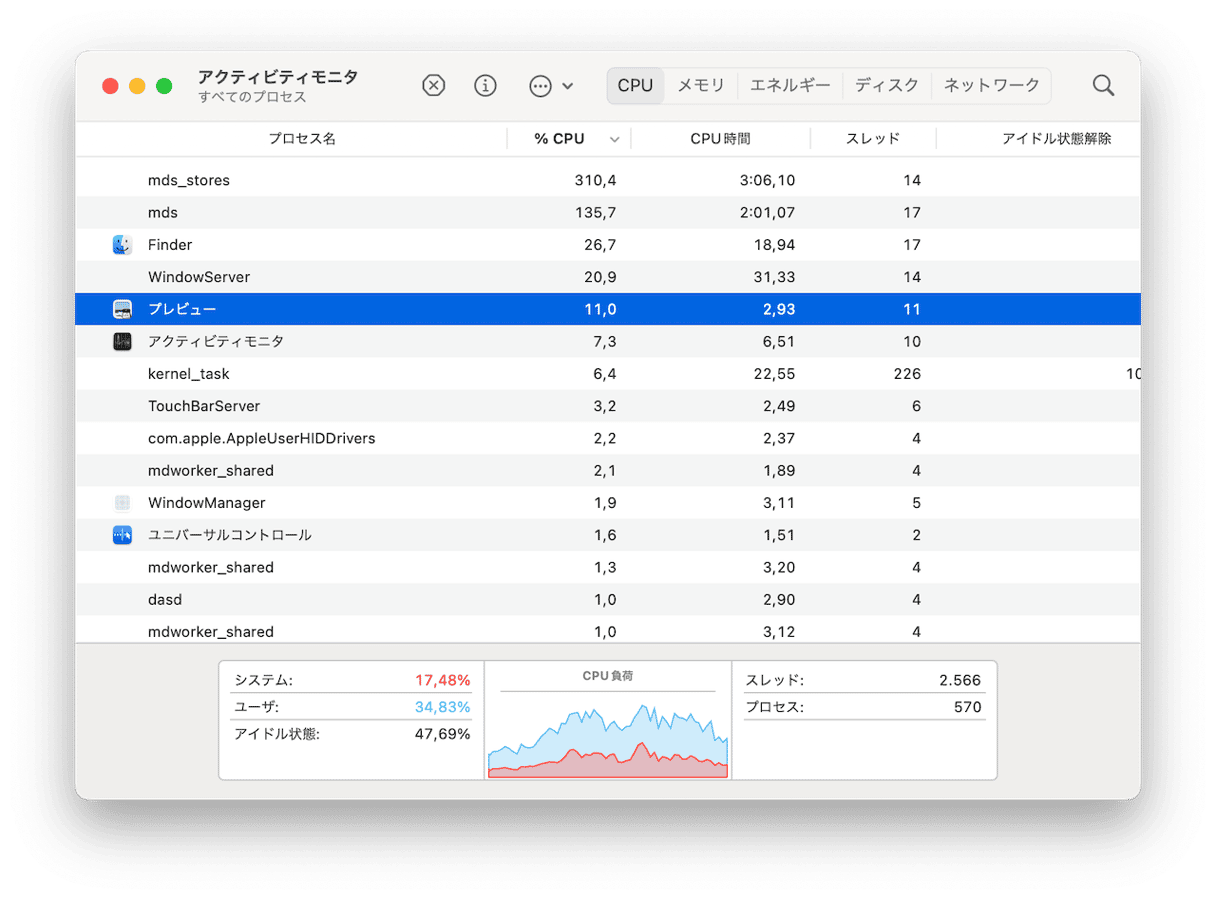Open the search magnifier icon
1216x899 pixels.
point(1103,86)
